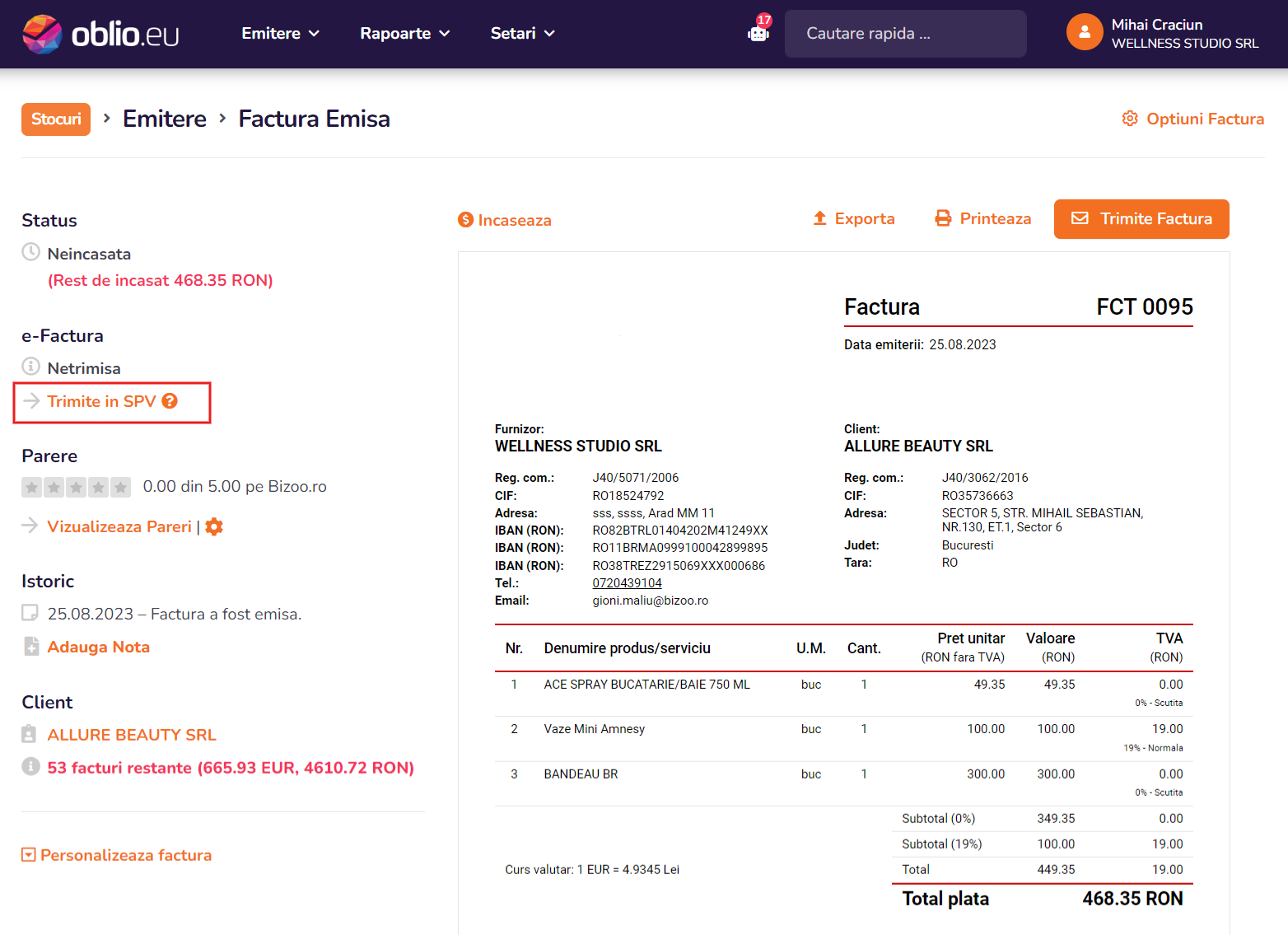Click the arrow icon before Vizualizeaza Pareri
This screenshot has width=1288, height=935.
(30, 526)
